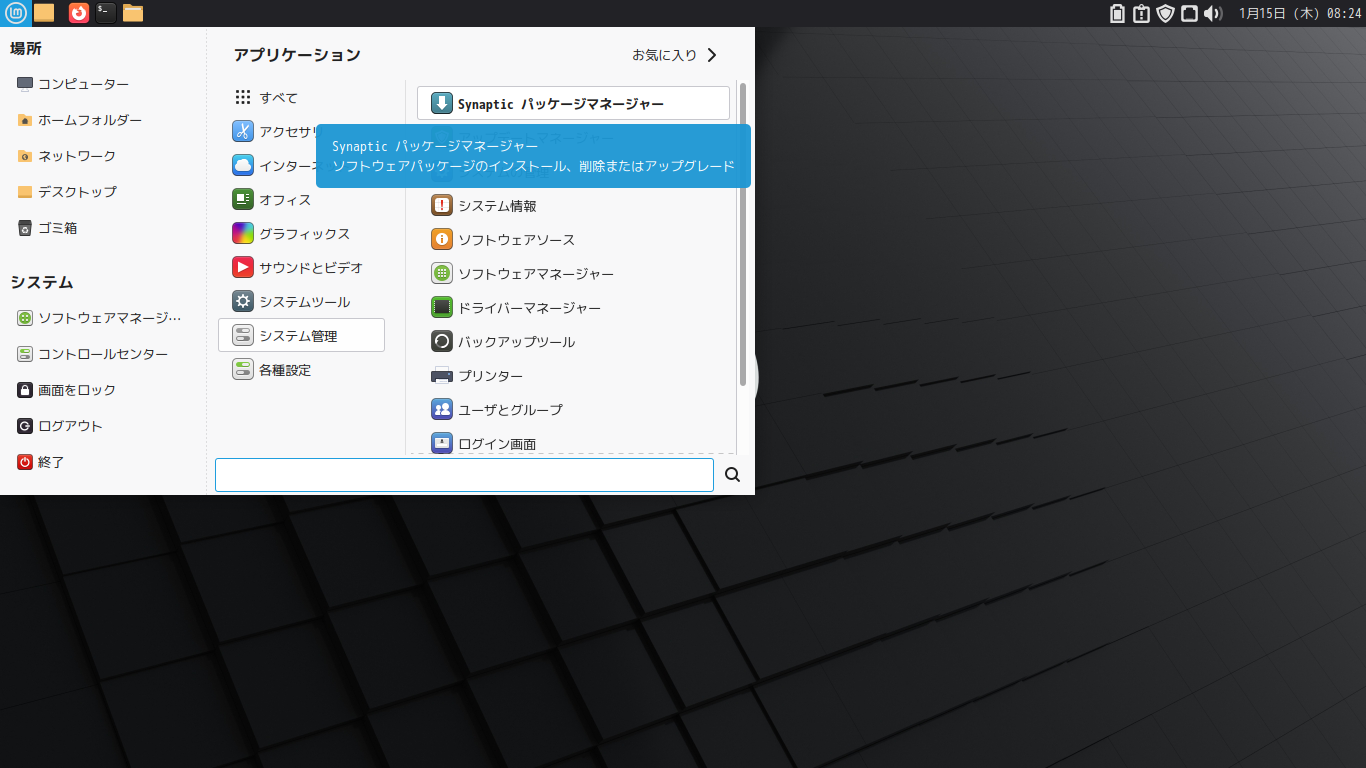
Task: Click the application search field
Action: 463,474
